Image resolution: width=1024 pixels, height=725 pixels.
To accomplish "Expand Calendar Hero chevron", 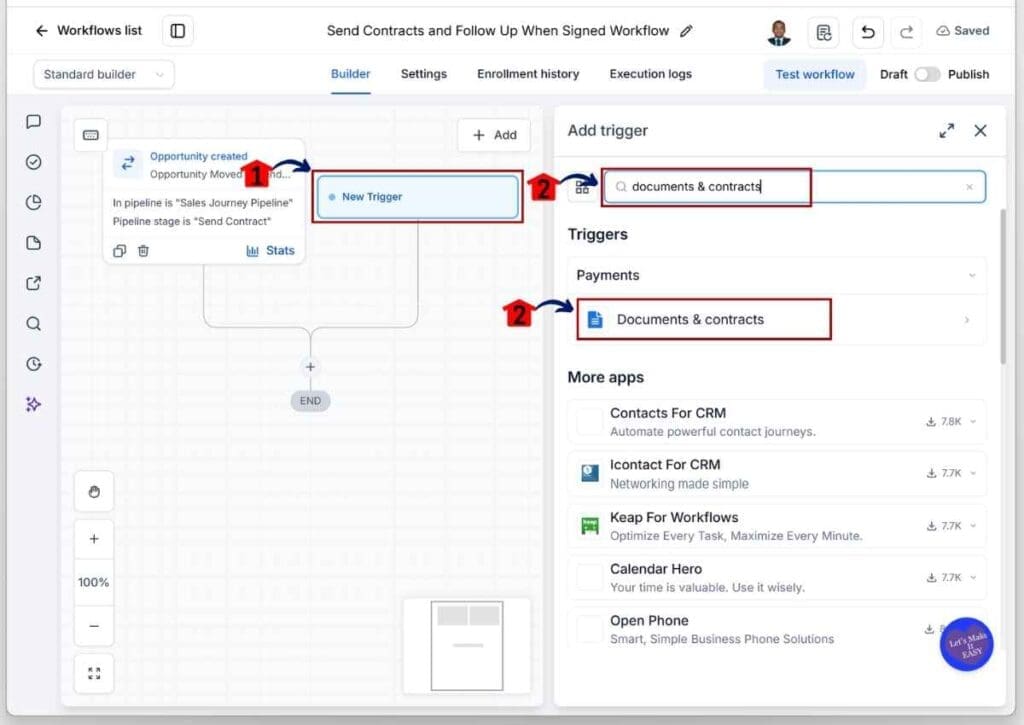I will (x=973, y=577).
